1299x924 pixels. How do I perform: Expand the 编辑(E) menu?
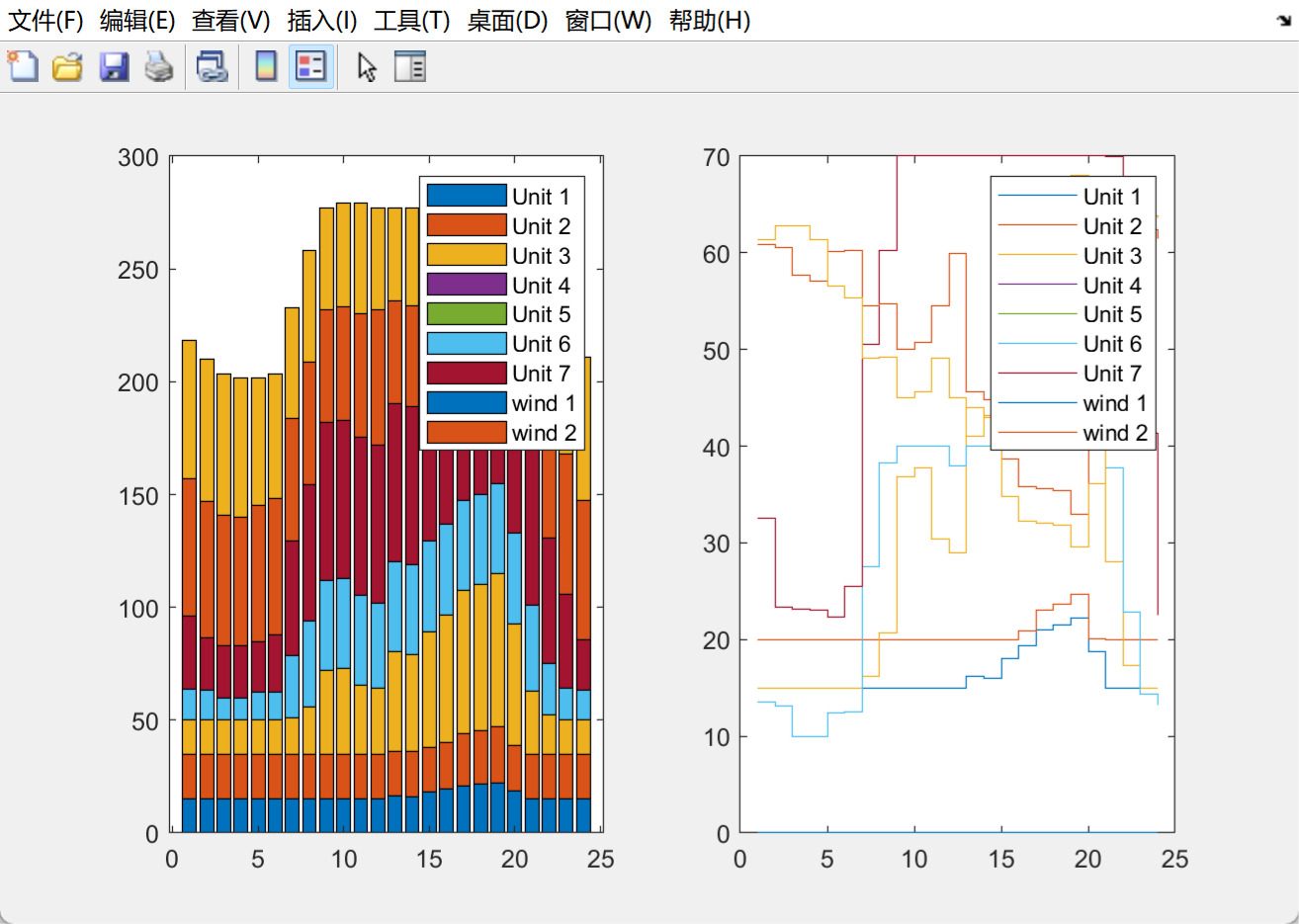[x=137, y=21]
